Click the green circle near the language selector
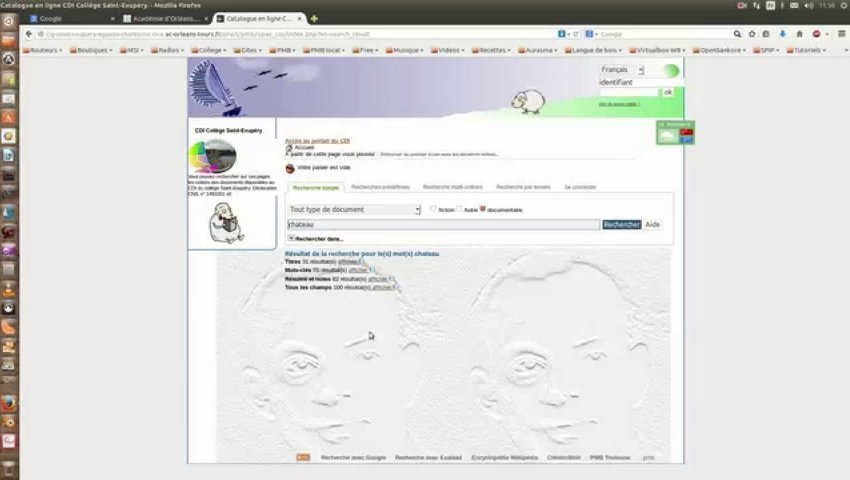850x480 pixels. 671,71
